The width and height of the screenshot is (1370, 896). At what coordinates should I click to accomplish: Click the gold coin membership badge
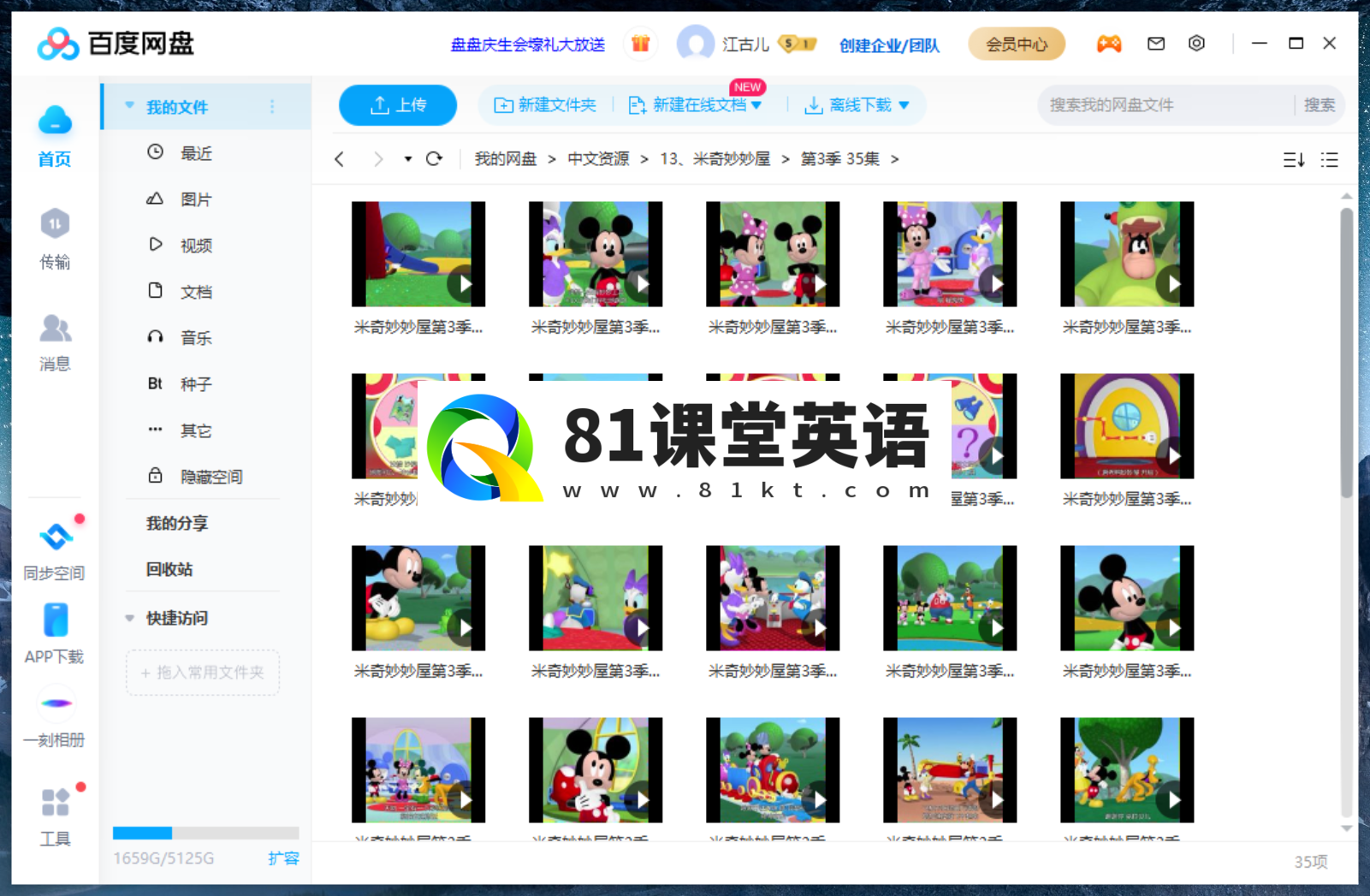797,44
